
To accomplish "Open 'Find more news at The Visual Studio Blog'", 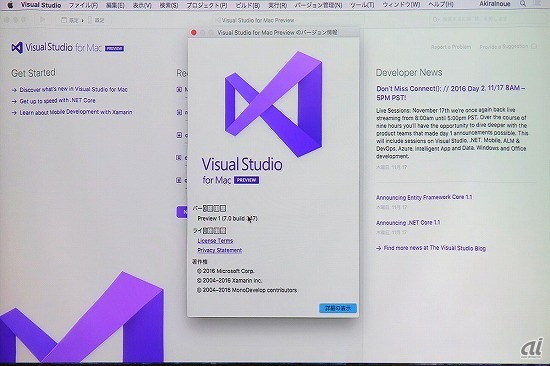I will coord(435,248).
